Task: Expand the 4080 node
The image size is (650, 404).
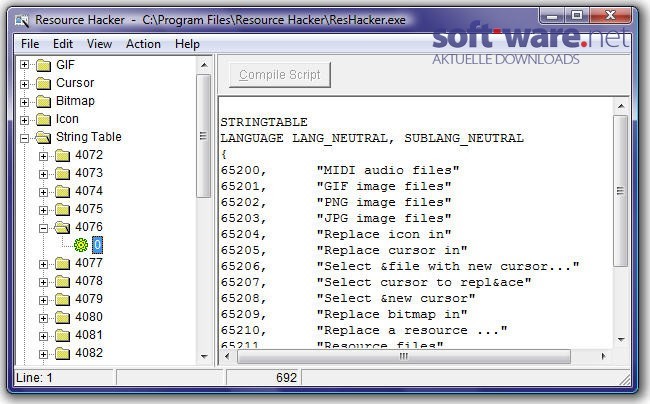Action: [44, 318]
